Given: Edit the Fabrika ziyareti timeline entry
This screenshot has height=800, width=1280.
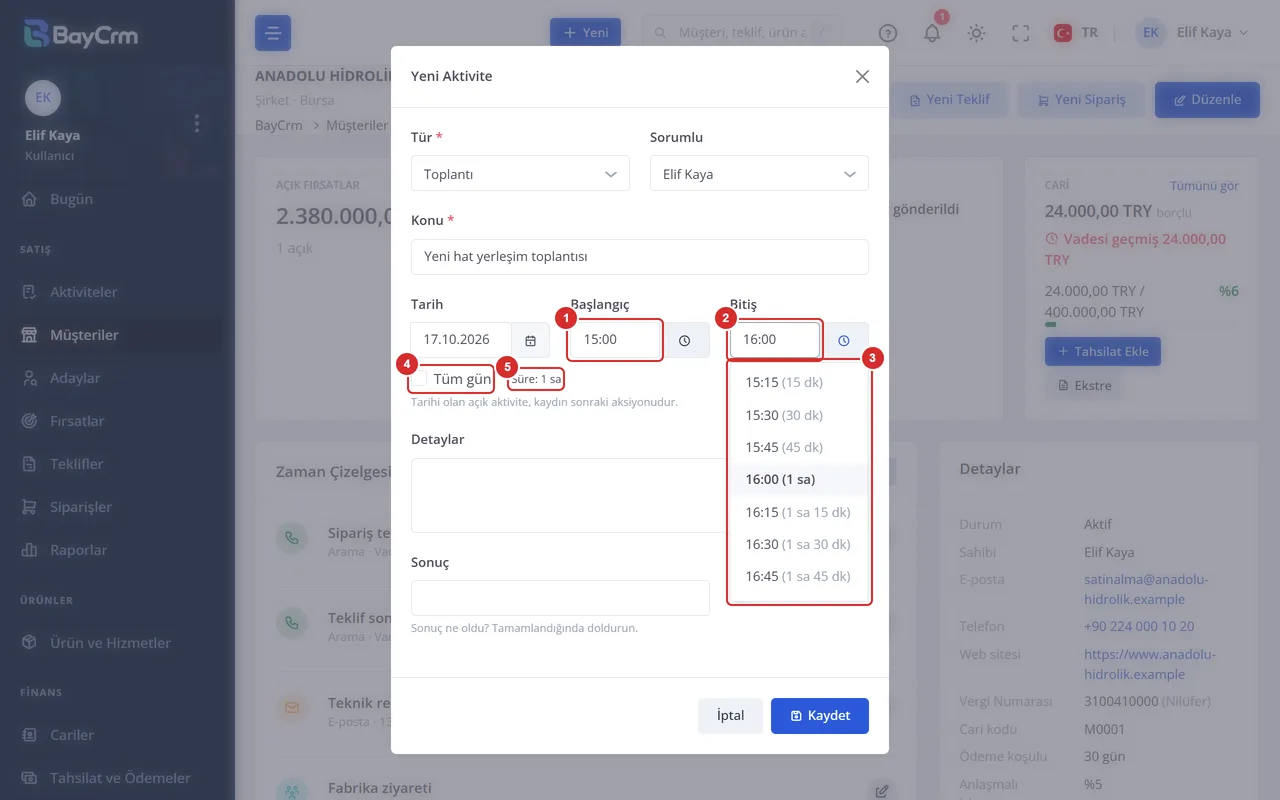Looking at the screenshot, I should point(881,791).
